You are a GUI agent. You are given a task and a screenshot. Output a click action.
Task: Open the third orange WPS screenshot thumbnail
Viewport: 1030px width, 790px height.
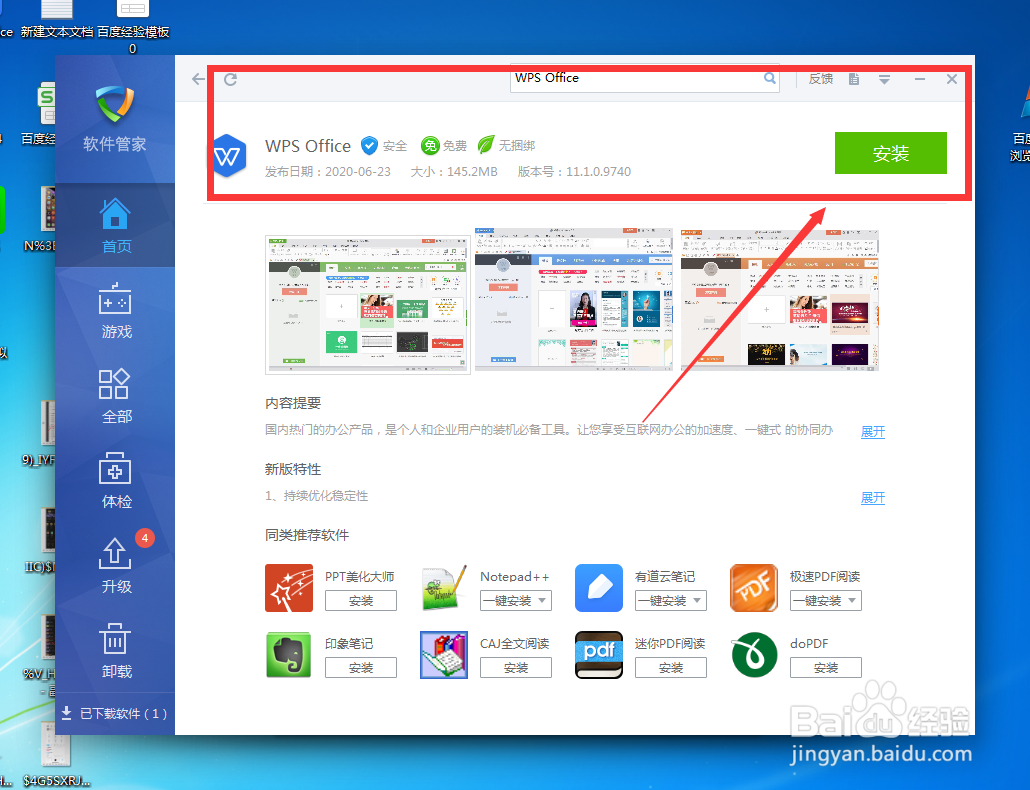pyautogui.click(x=780, y=299)
